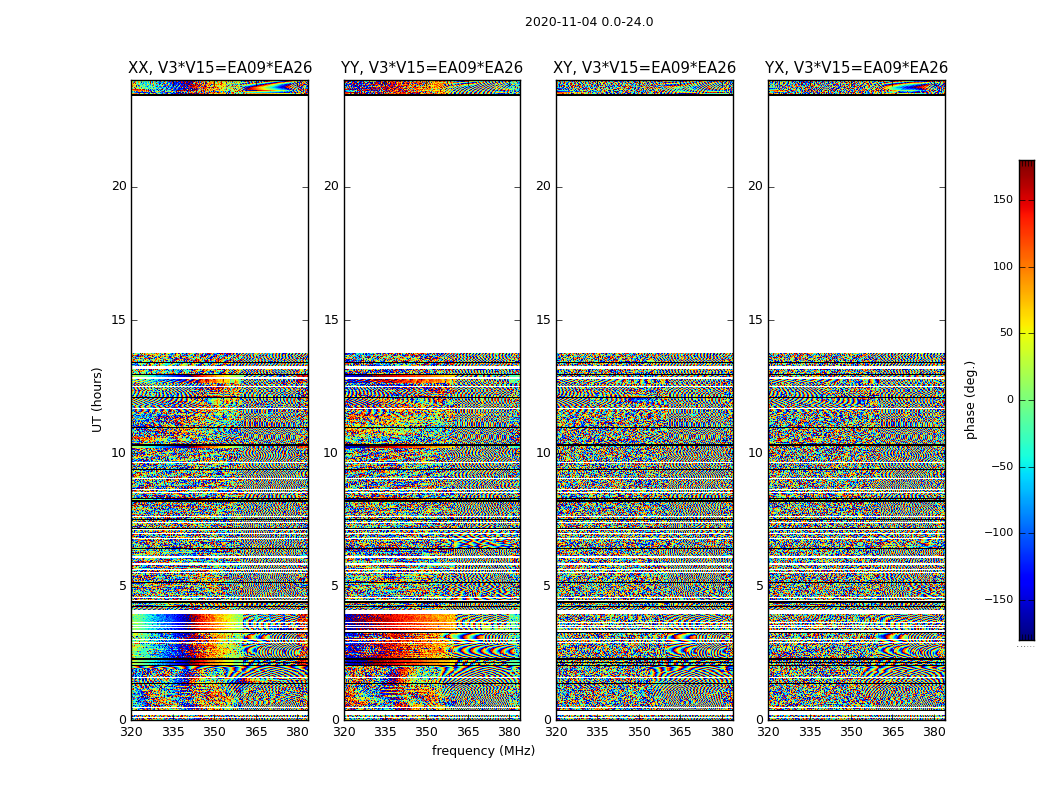Click the 5 hour tick of YX panel
The image size is (1050, 800).
click(759, 586)
